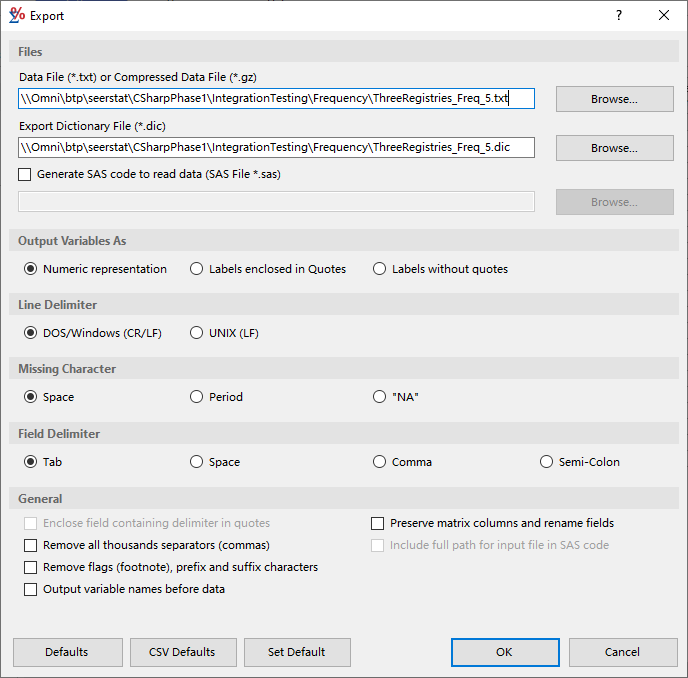Click the help question mark button
The height and width of the screenshot is (678, 688).
619,15
